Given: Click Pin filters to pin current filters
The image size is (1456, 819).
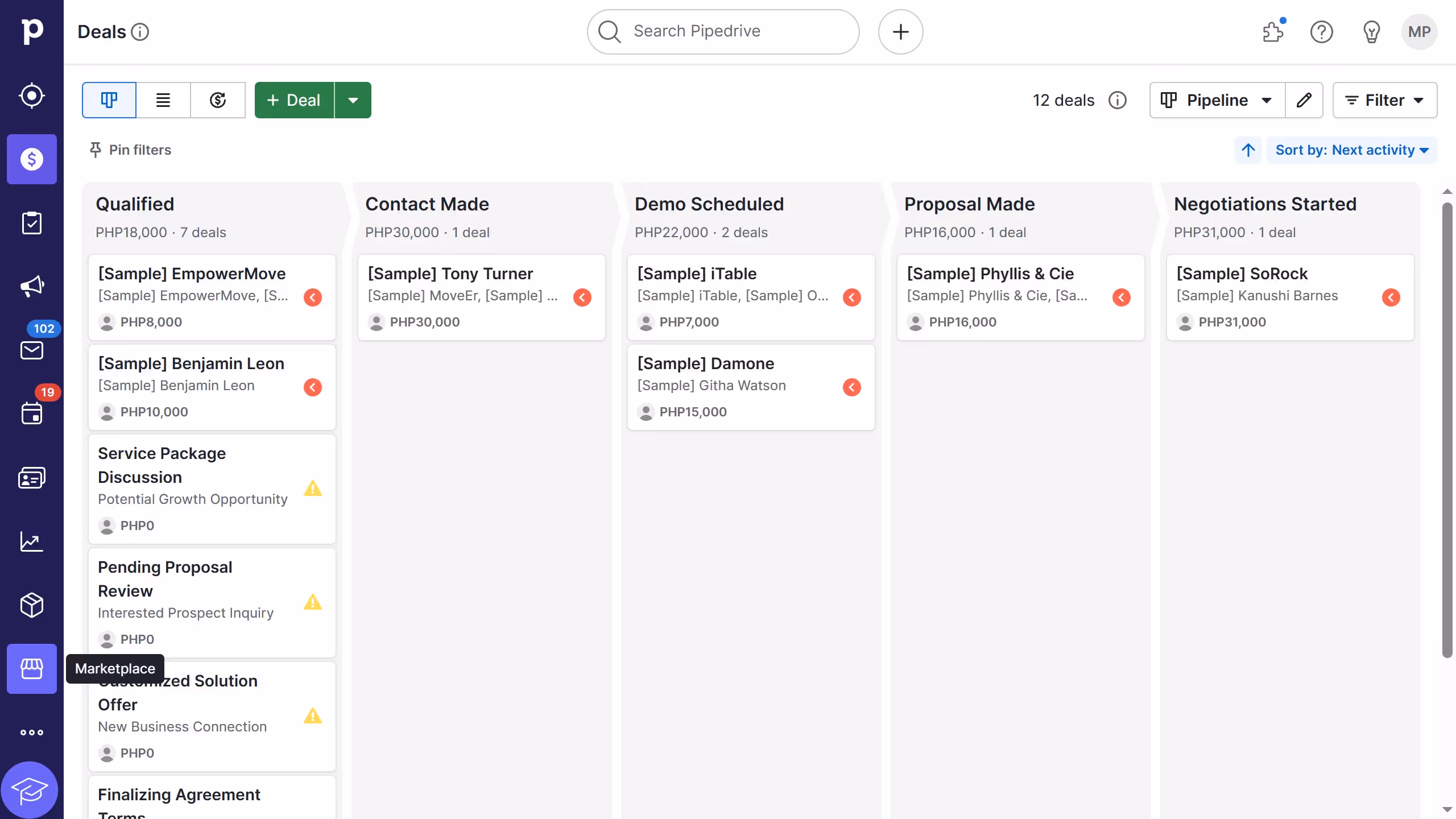Looking at the screenshot, I should click(130, 150).
